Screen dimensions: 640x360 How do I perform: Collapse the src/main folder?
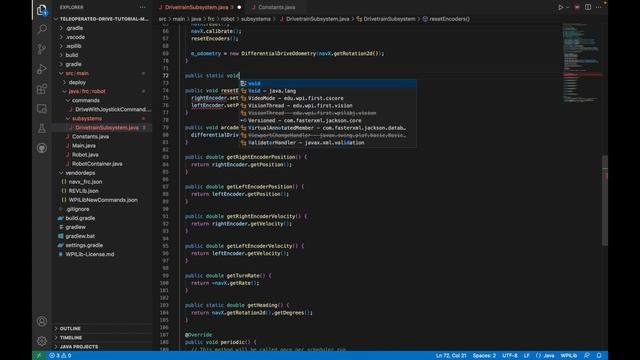pyautogui.click(x=62, y=73)
